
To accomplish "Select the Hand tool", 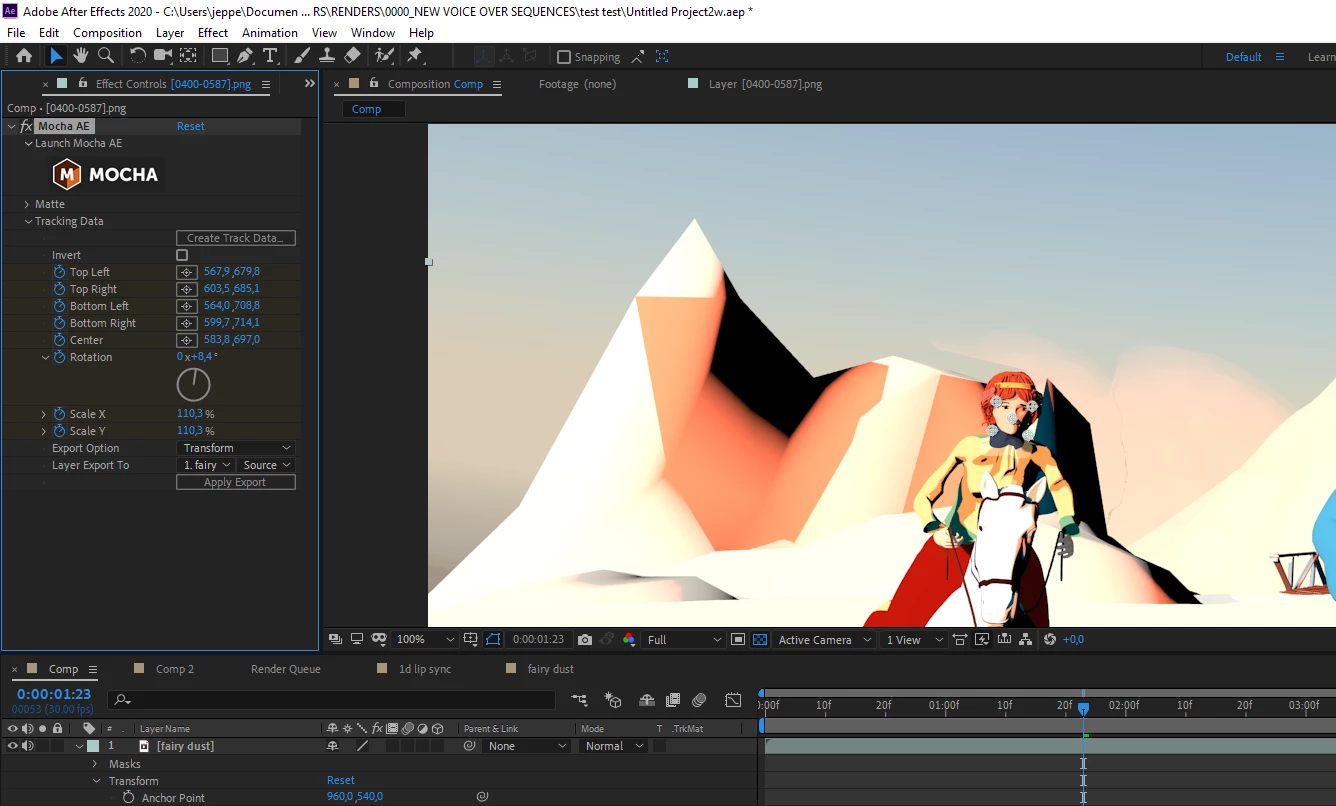I will (81, 56).
